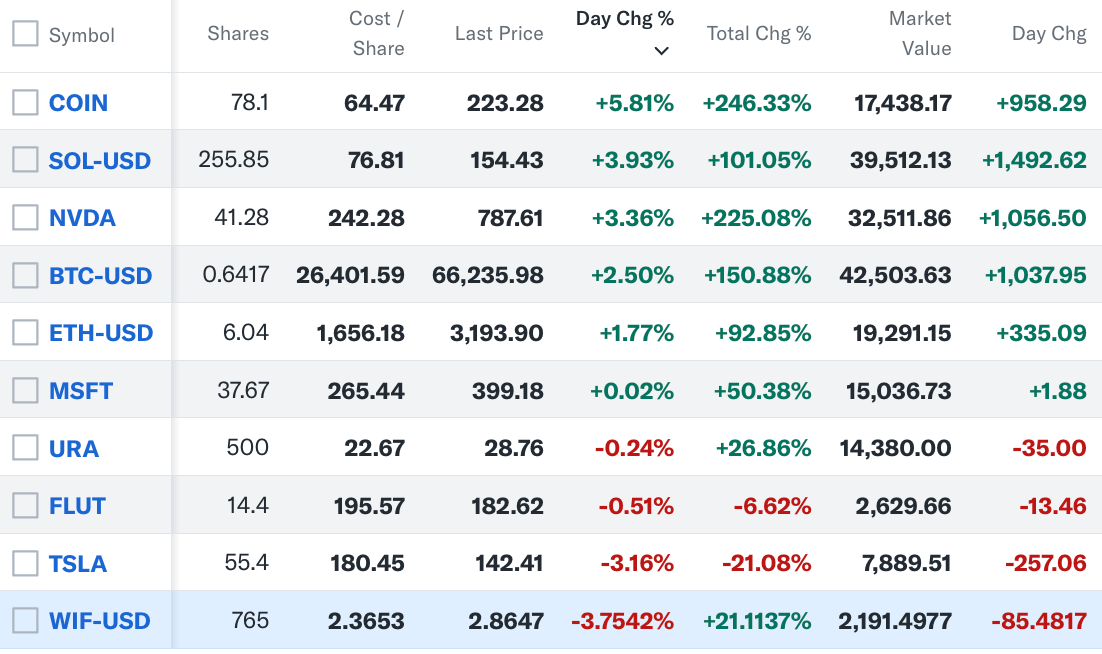Viewport: 1102px width, 654px height.
Task: Click the Day Chg % sort arrow
Action: (x=661, y=51)
